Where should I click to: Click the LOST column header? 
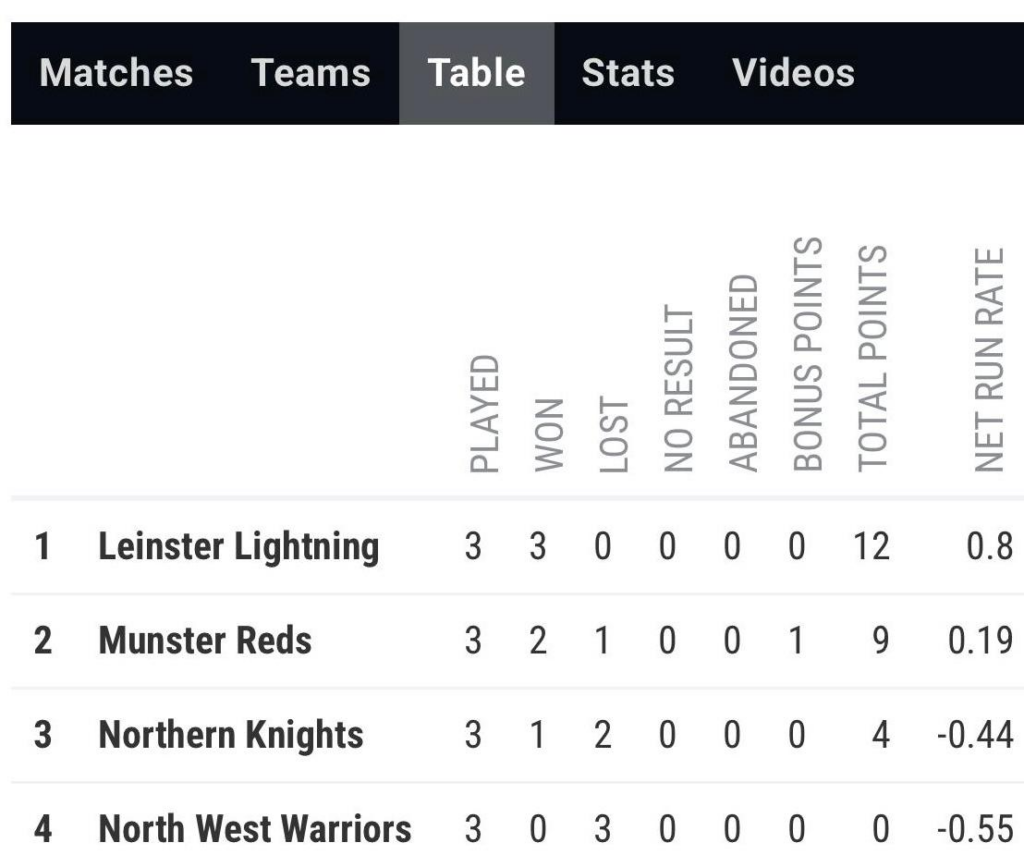pos(614,434)
